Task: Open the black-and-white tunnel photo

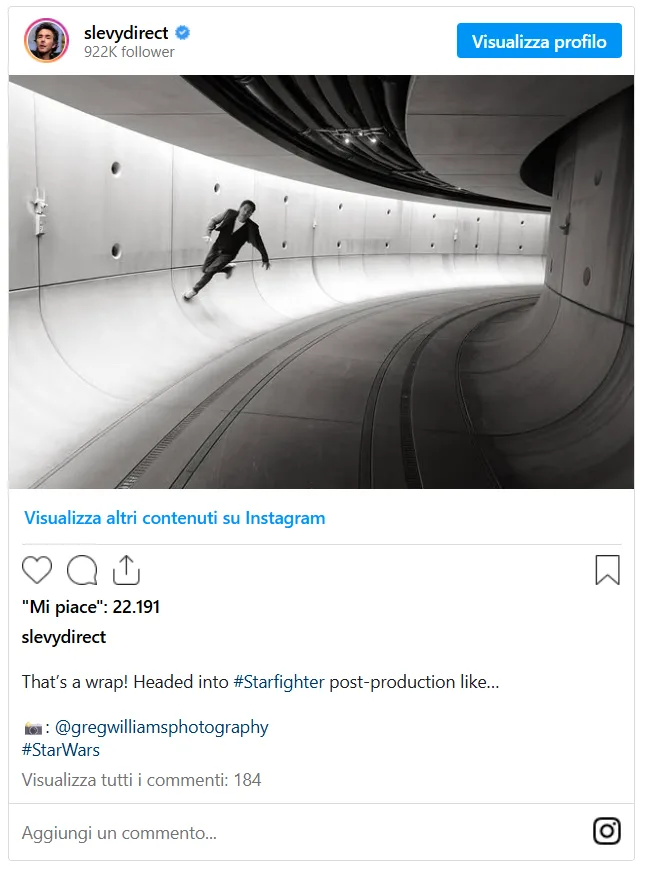Action: (321, 282)
